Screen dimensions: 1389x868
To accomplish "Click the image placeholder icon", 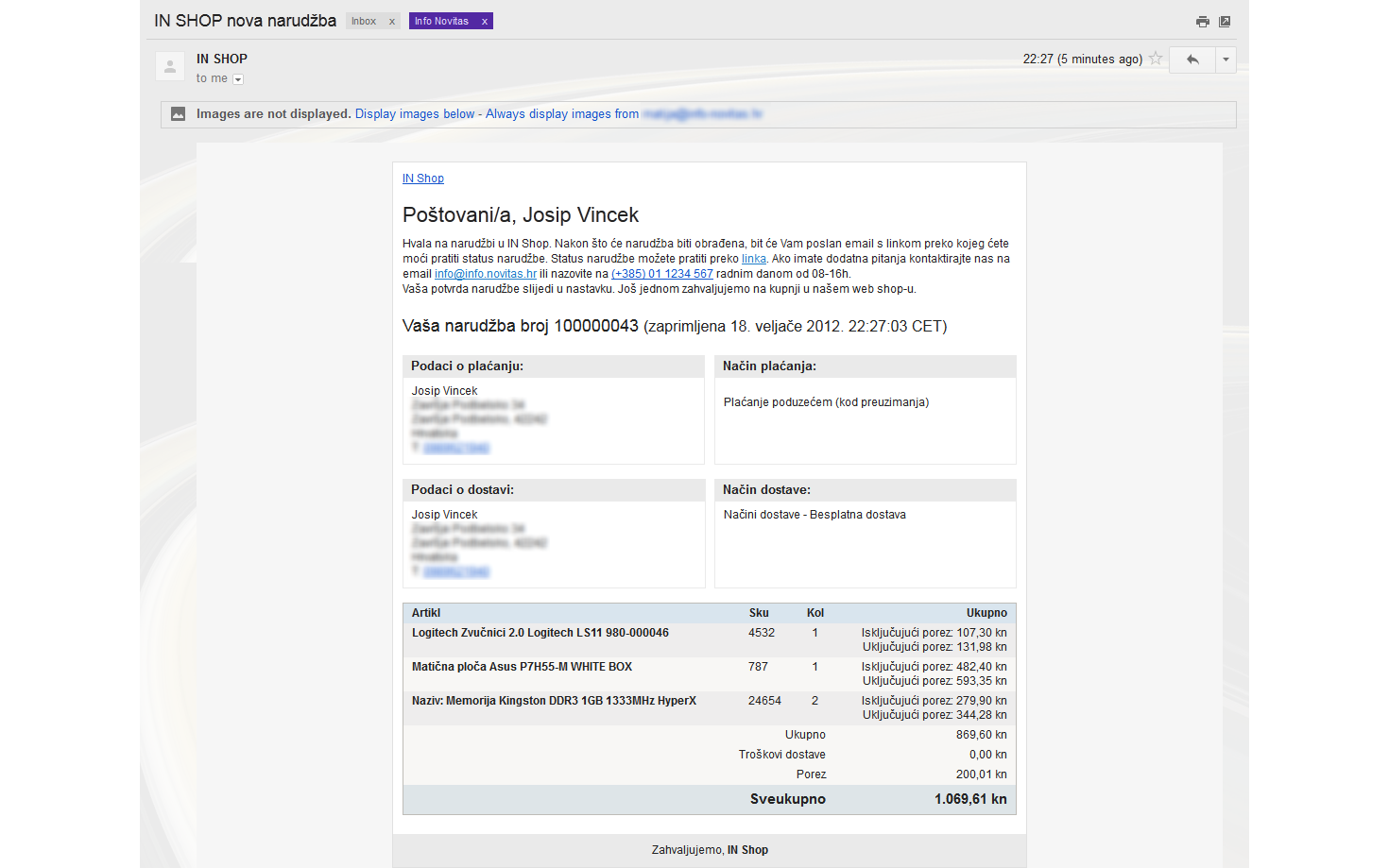I will [178, 114].
